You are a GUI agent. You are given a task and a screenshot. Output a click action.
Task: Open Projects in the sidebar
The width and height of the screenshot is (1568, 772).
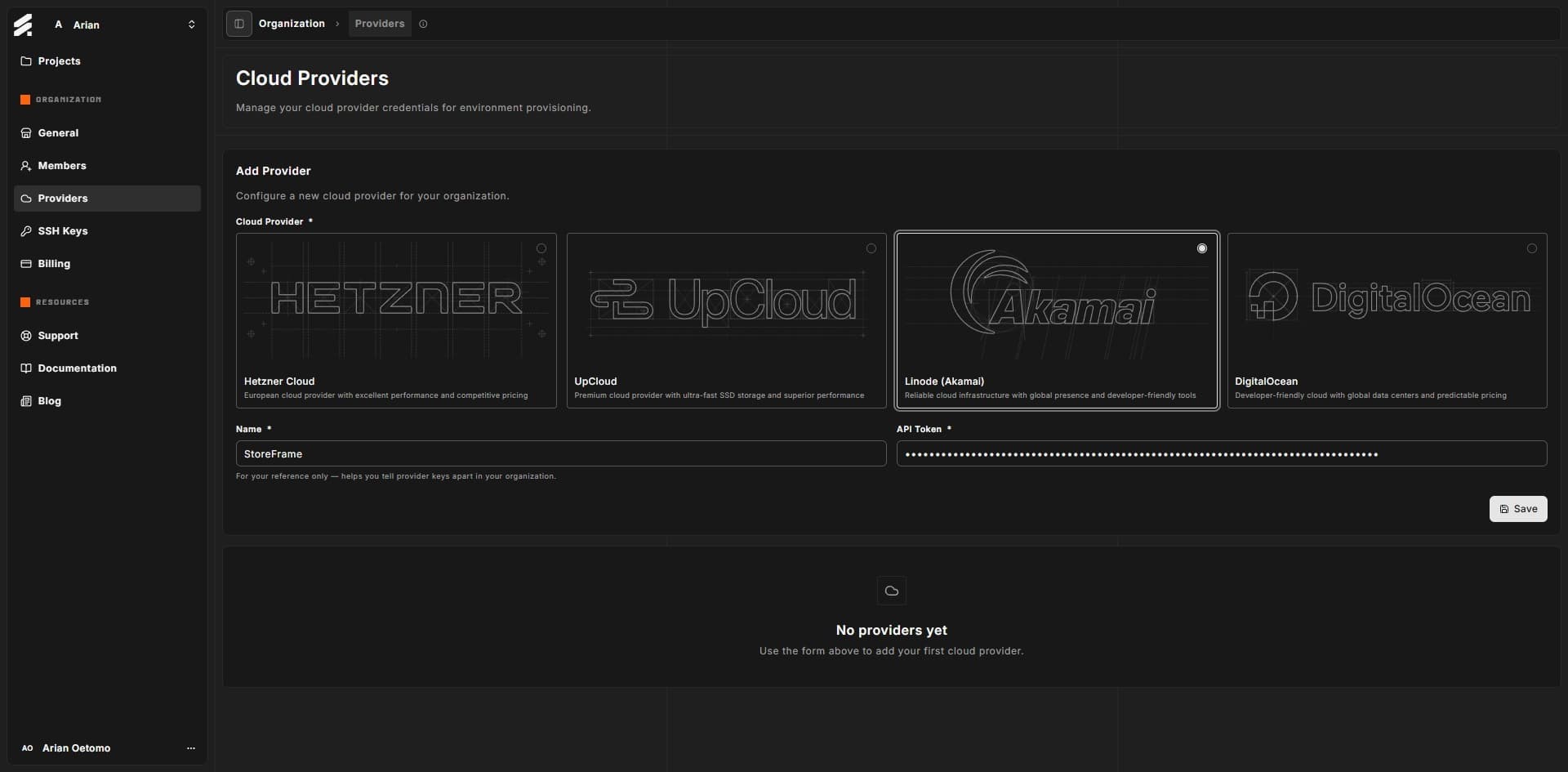107,61
